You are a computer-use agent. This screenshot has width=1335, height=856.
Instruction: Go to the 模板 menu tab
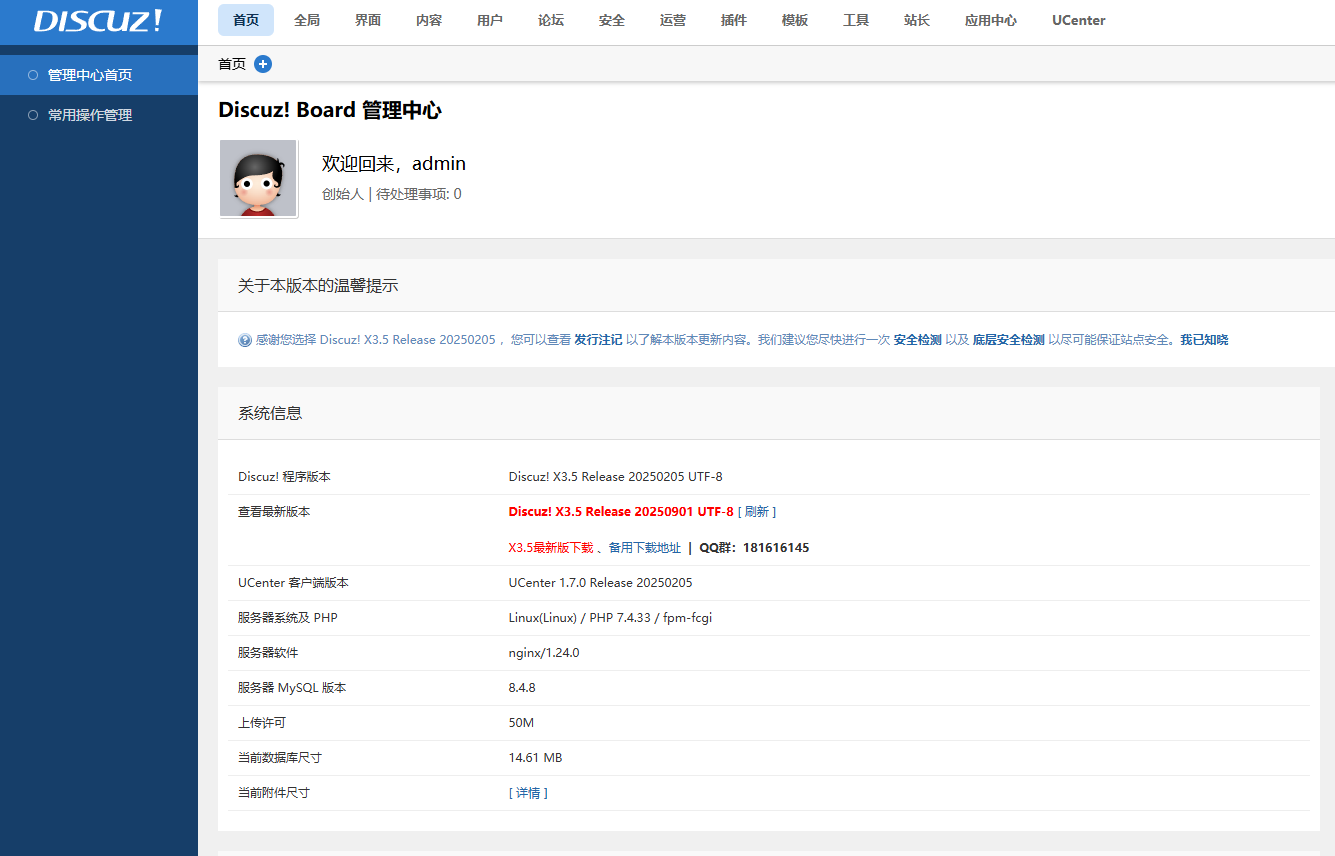coord(795,20)
